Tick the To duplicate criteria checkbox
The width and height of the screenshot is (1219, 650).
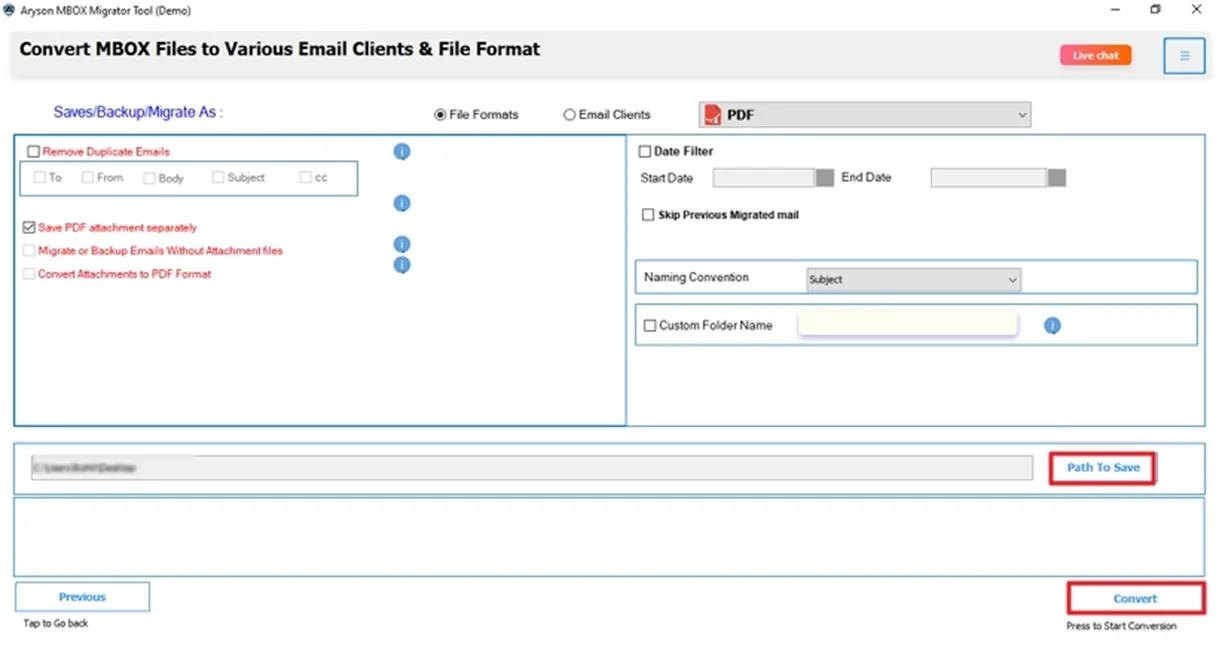pos(40,178)
